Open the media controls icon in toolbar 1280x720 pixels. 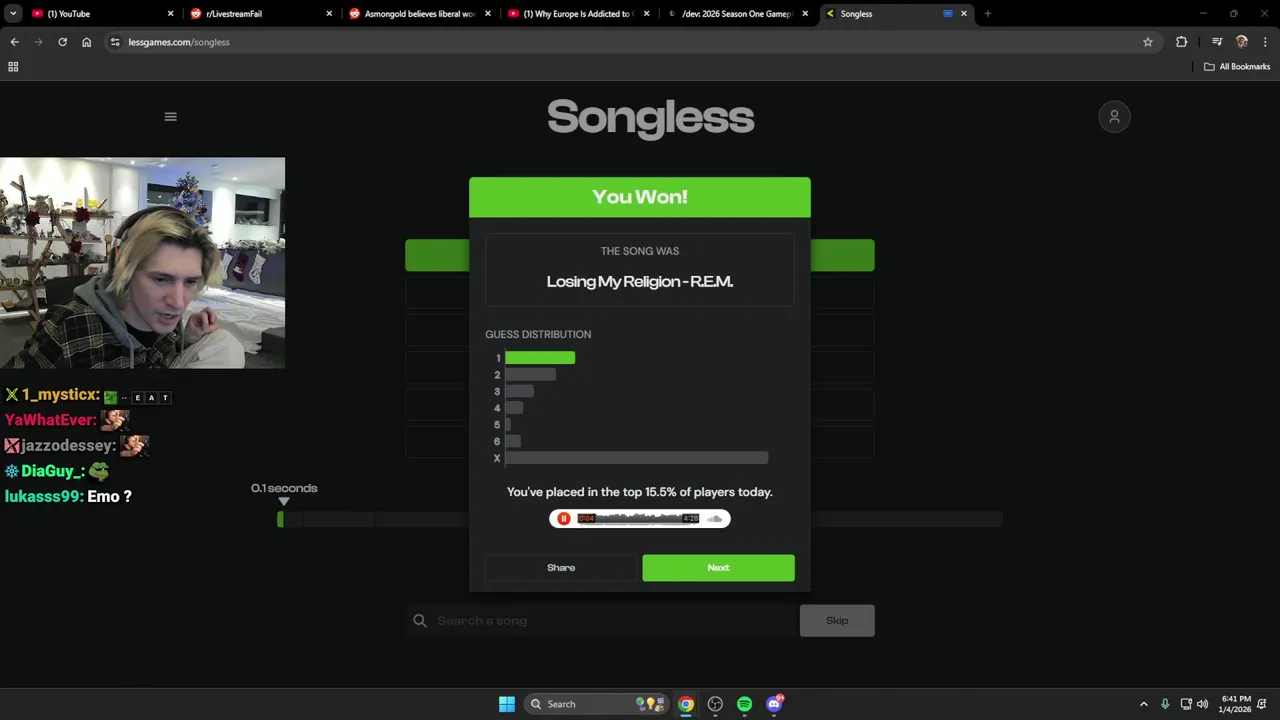pyautogui.click(x=1217, y=42)
